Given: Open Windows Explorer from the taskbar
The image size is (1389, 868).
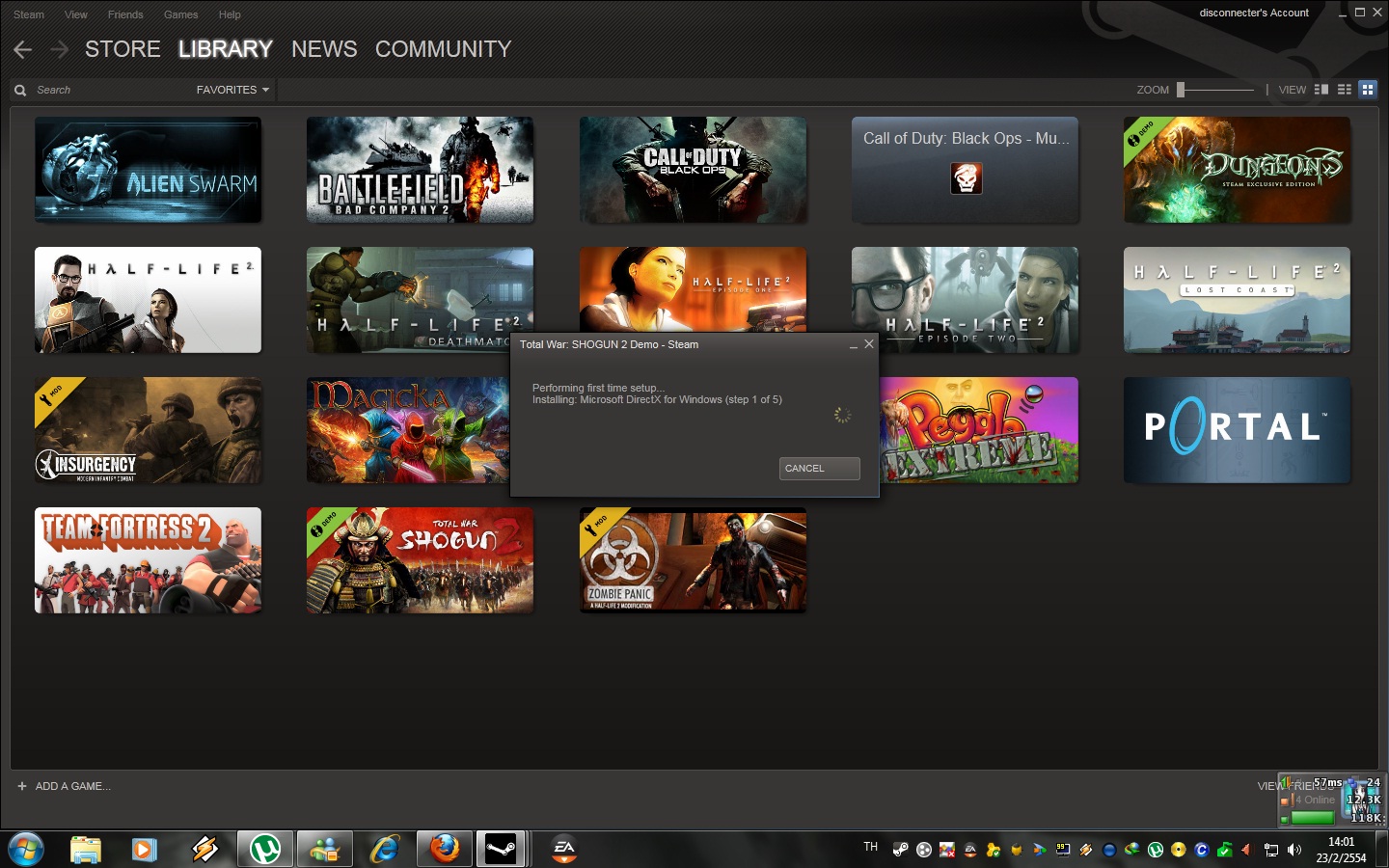Looking at the screenshot, I should click(86, 849).
